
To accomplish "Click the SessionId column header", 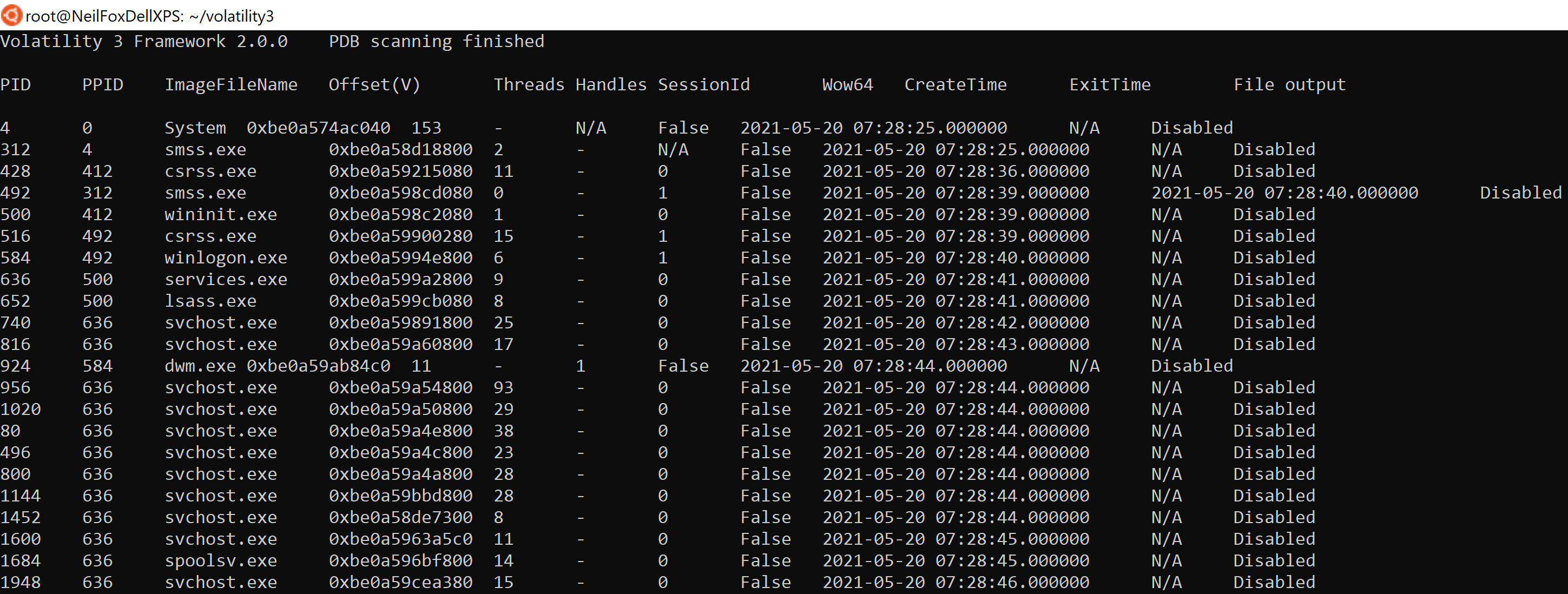I will [x=704, y=84].
